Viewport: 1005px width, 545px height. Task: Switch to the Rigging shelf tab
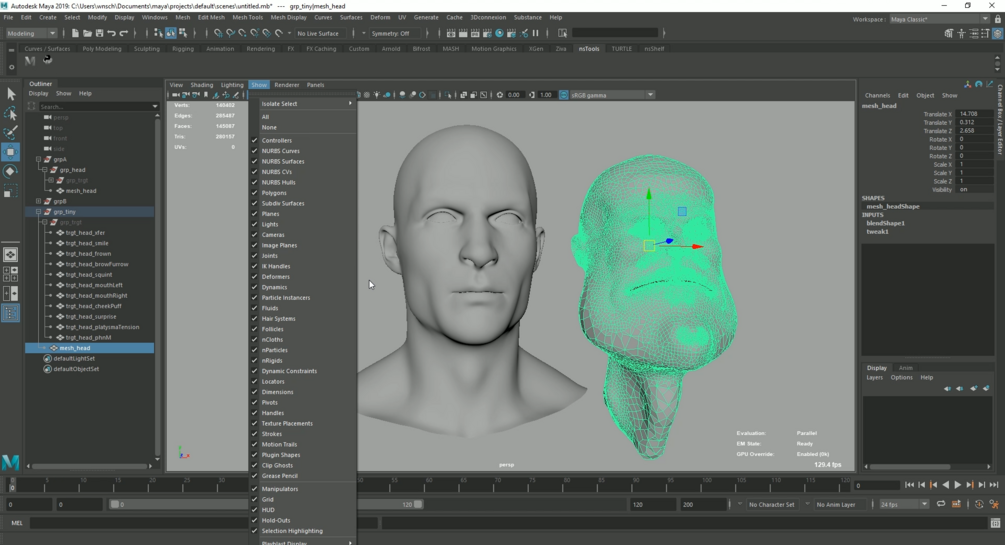tap(183, 48)
